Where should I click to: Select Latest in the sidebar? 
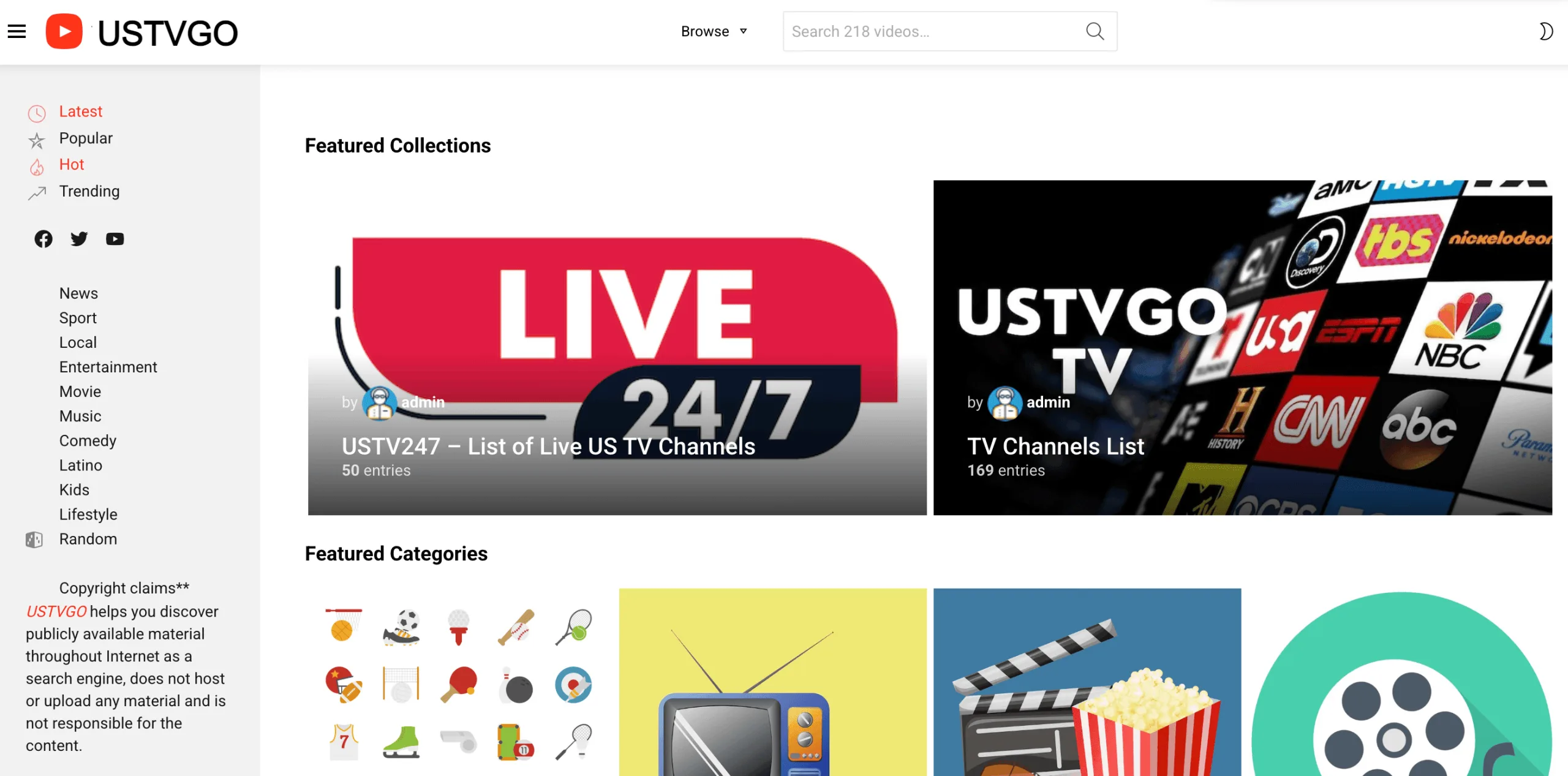pos(80,111)
